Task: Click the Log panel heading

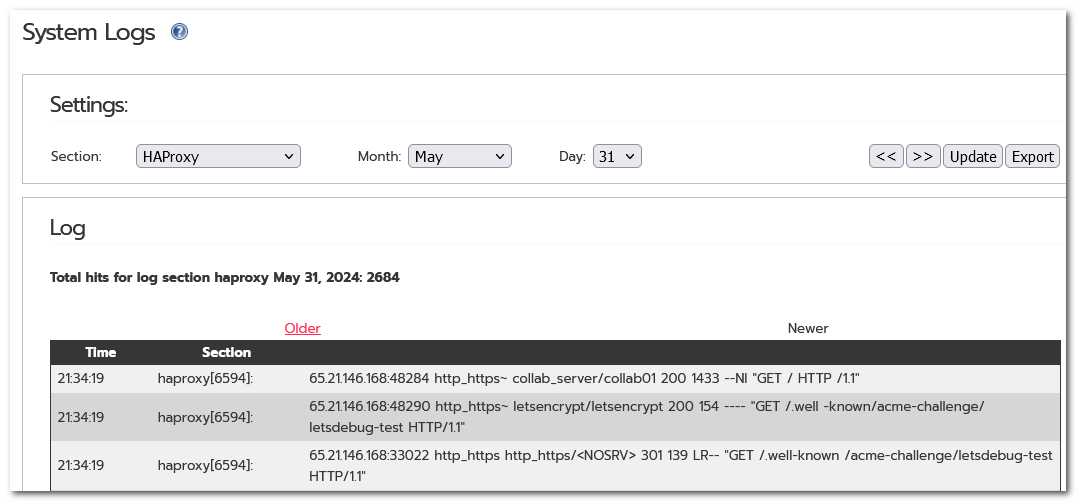Action: (67, 227)
